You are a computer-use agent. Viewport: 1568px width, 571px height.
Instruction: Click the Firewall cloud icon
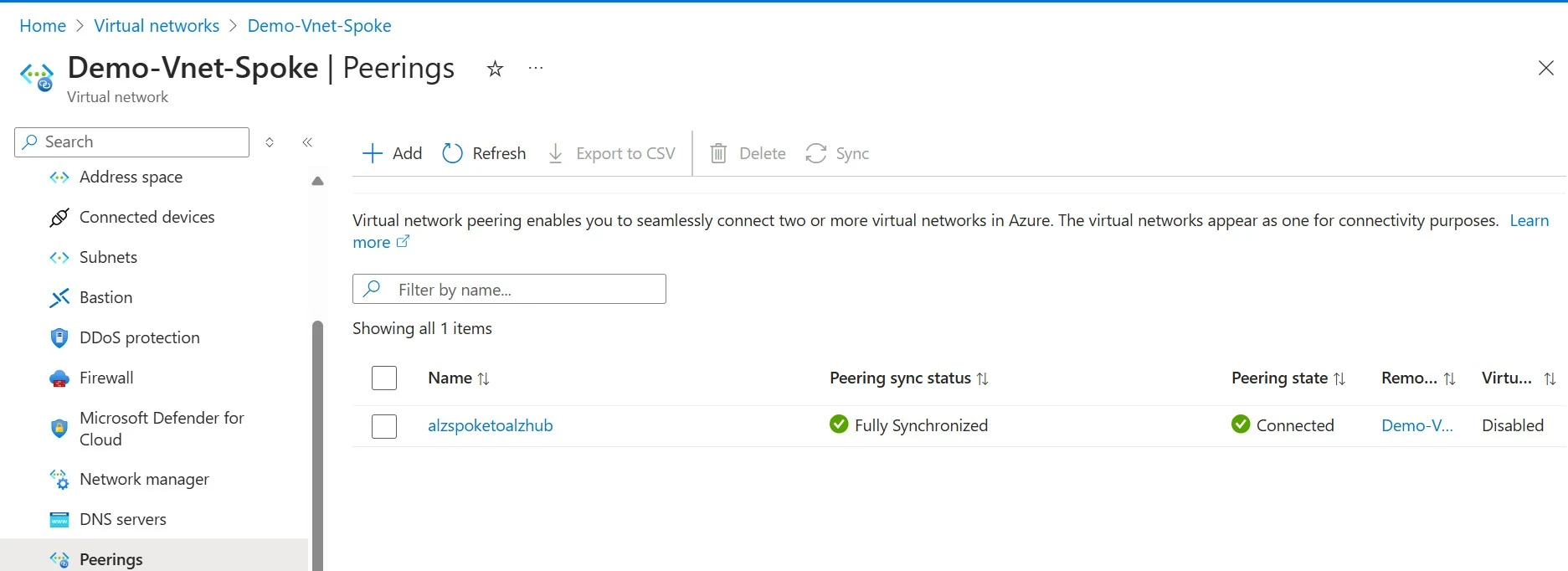(59, 378)
